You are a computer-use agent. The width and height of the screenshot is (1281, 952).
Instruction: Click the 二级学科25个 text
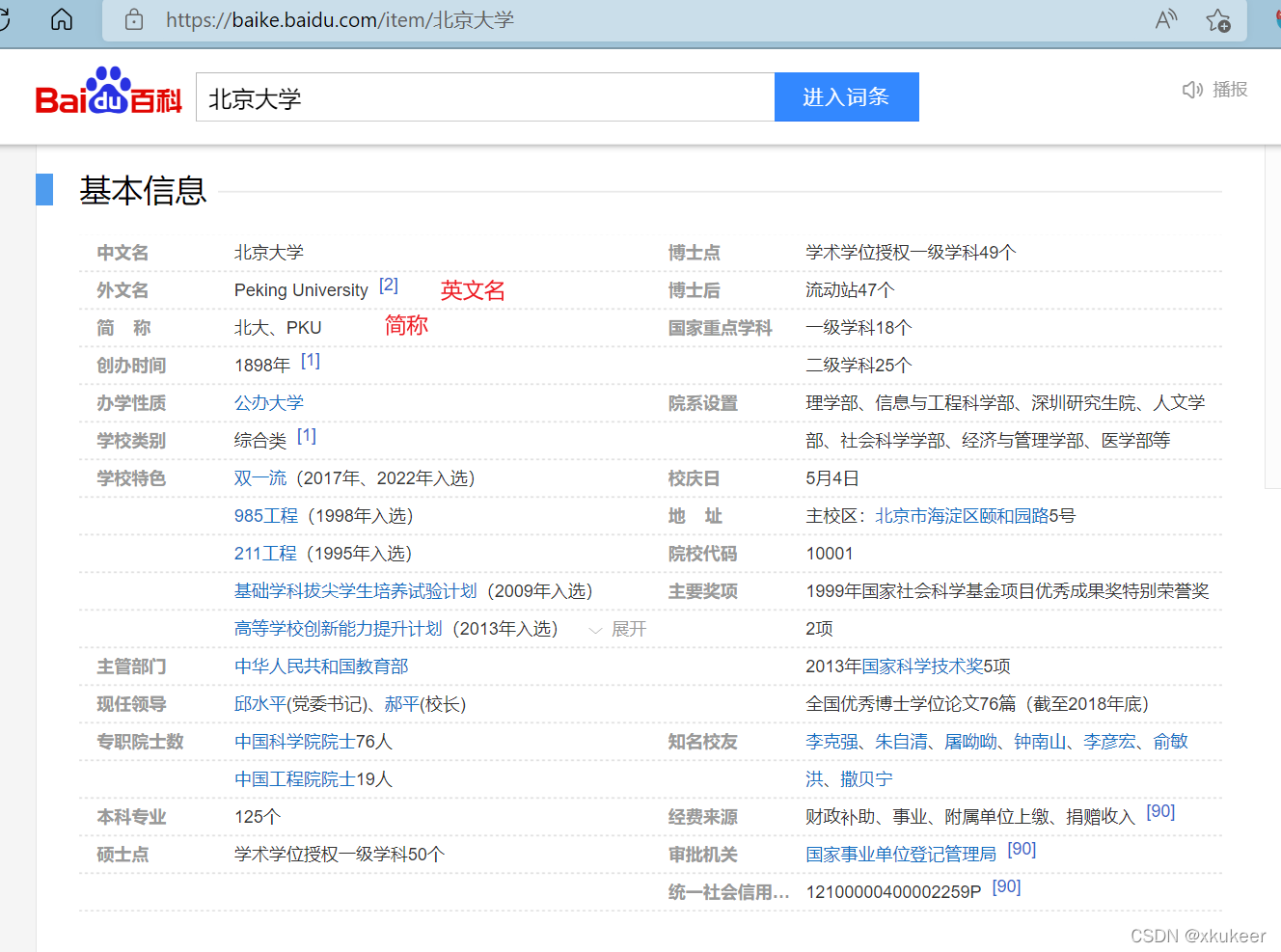tap(859, 366)
